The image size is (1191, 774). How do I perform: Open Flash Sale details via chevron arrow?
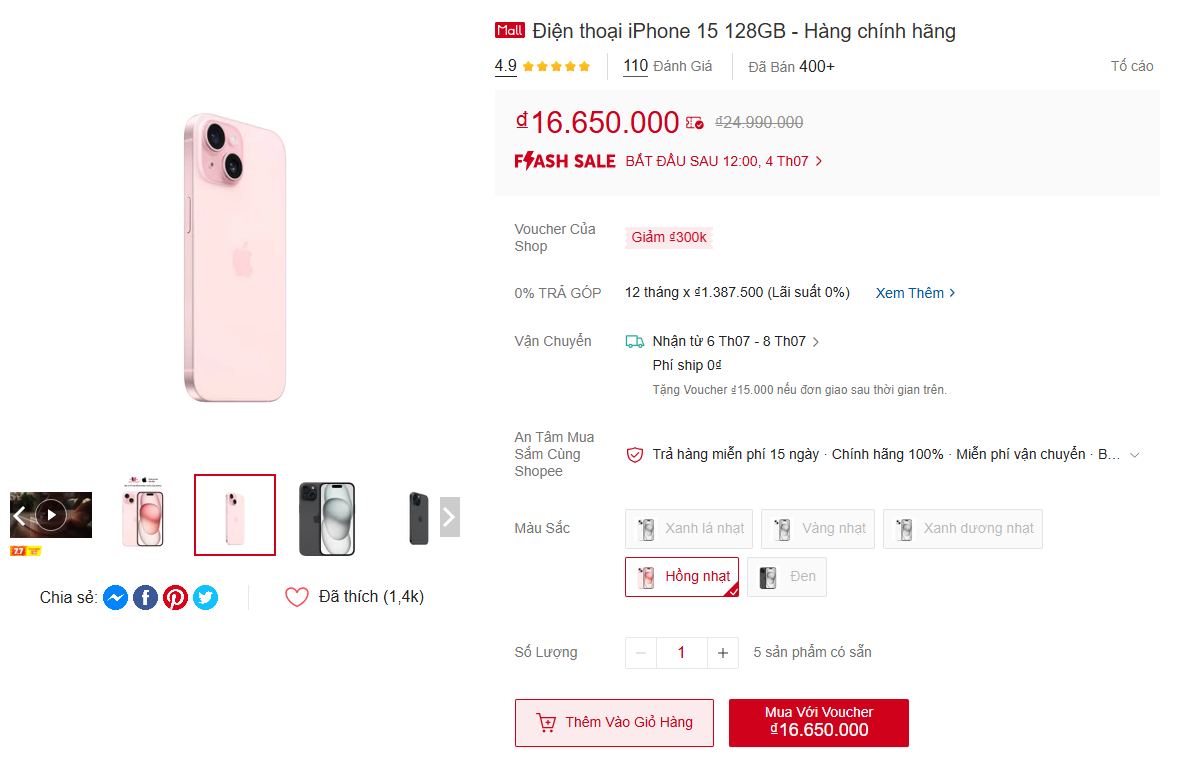coord(818,161)
